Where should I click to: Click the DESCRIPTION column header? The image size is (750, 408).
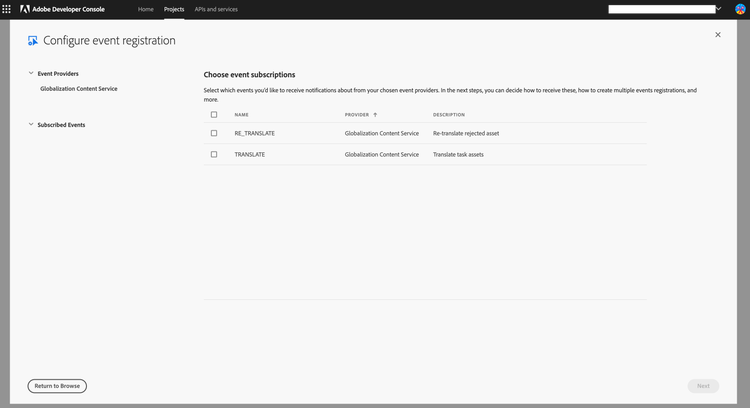449,115
